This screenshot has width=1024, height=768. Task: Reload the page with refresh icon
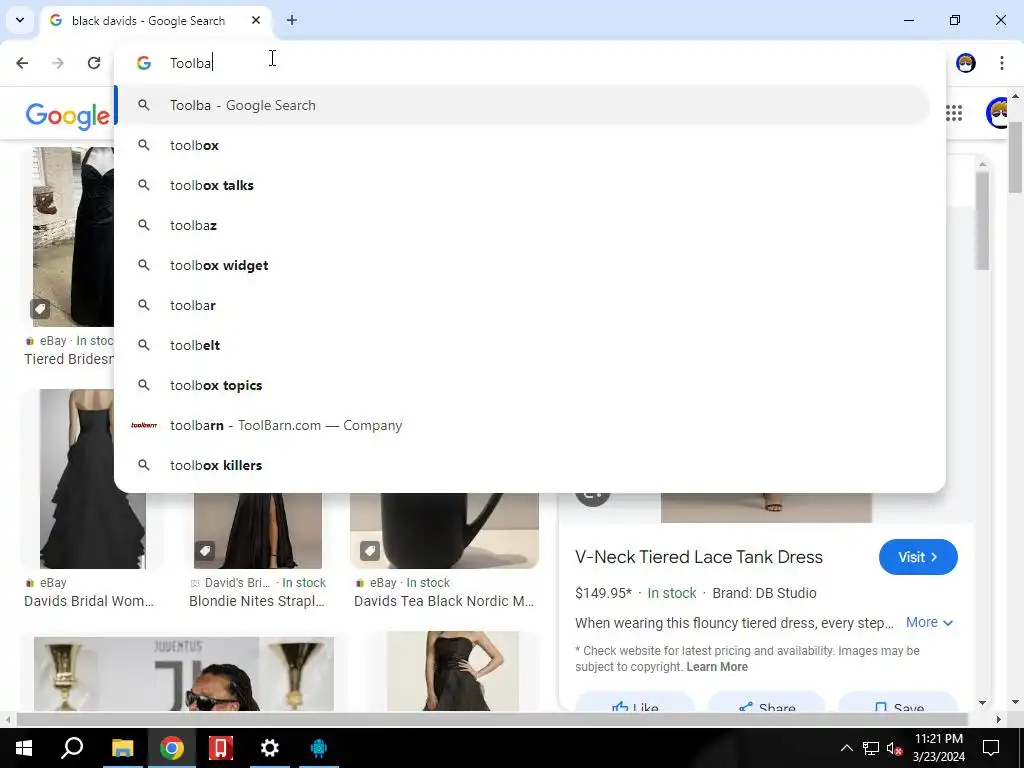[94, 63]
